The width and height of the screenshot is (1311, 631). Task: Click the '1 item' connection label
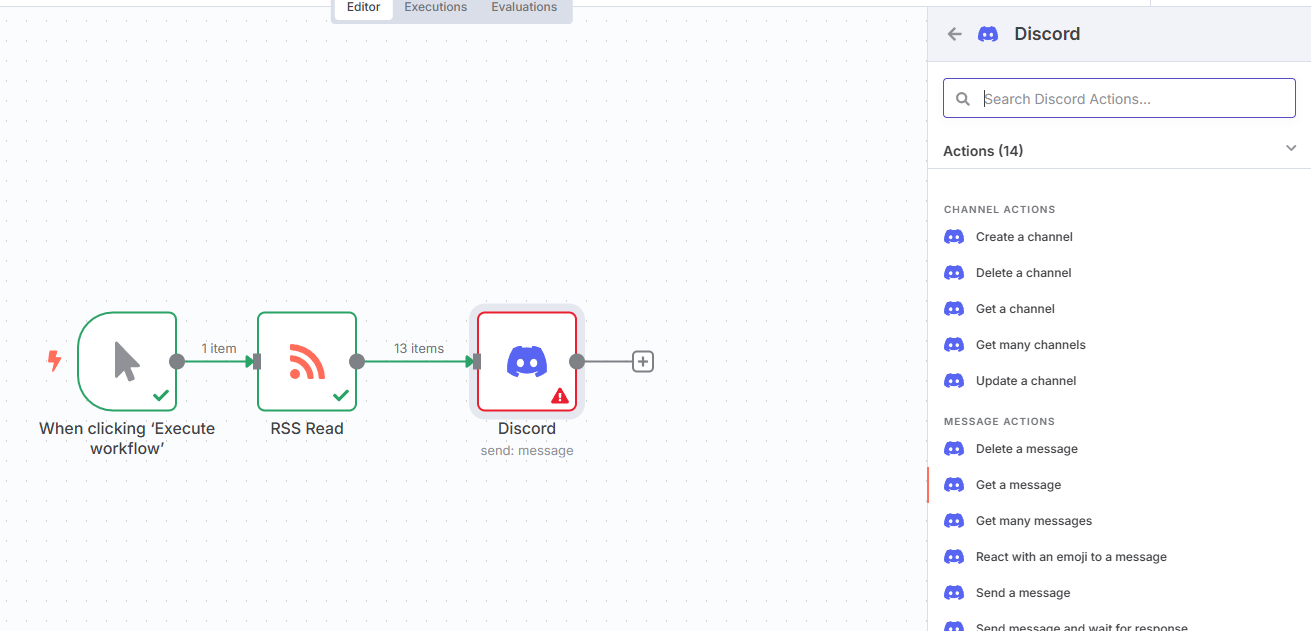point(219,348)
